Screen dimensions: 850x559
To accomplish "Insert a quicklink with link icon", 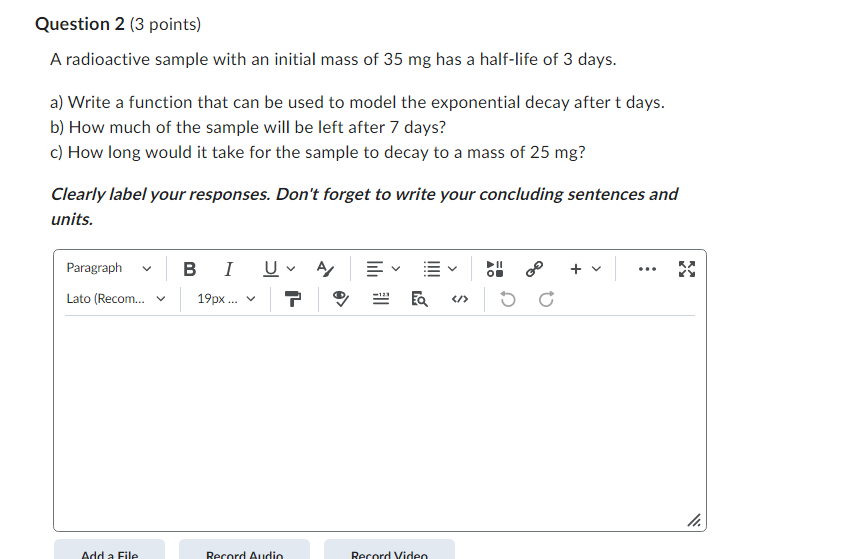I will (535, 269).
